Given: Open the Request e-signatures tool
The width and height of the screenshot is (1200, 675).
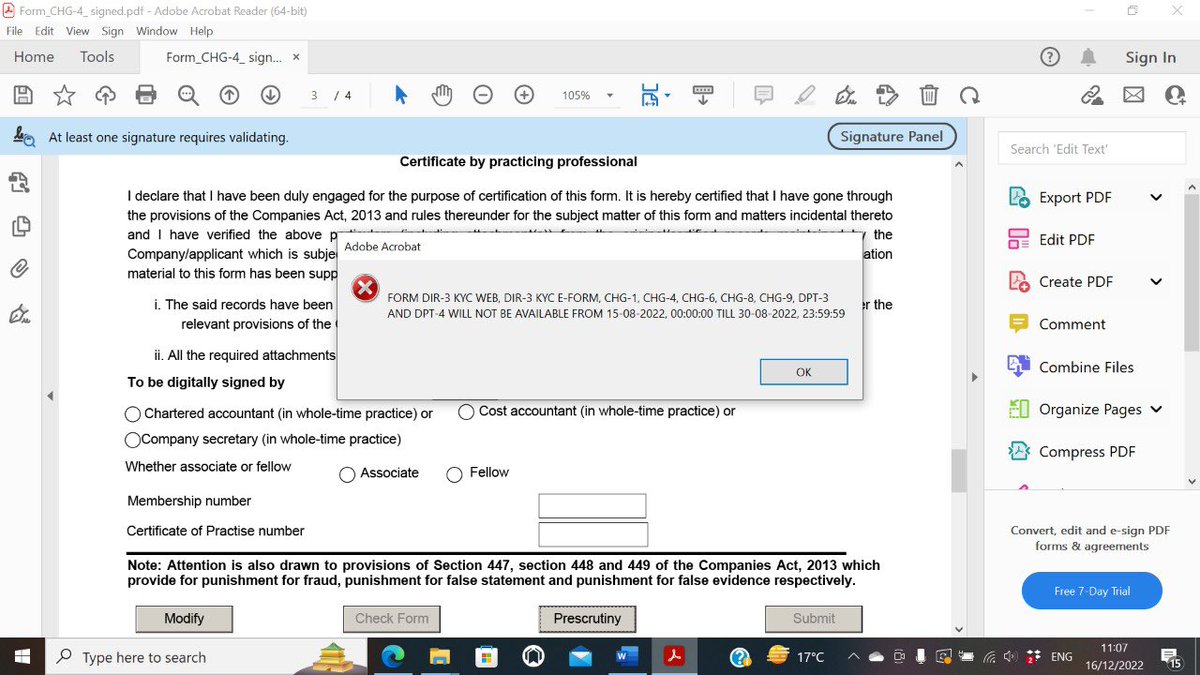Looking at the screenshot, I should [887, 95].
